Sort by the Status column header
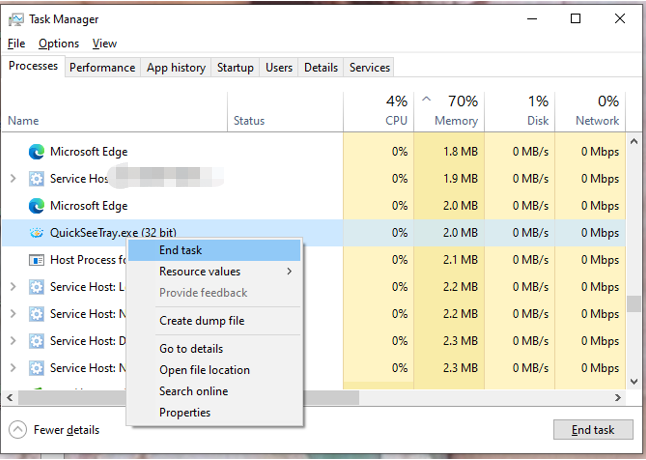This screenshot has width=646, height=460. 285,111
